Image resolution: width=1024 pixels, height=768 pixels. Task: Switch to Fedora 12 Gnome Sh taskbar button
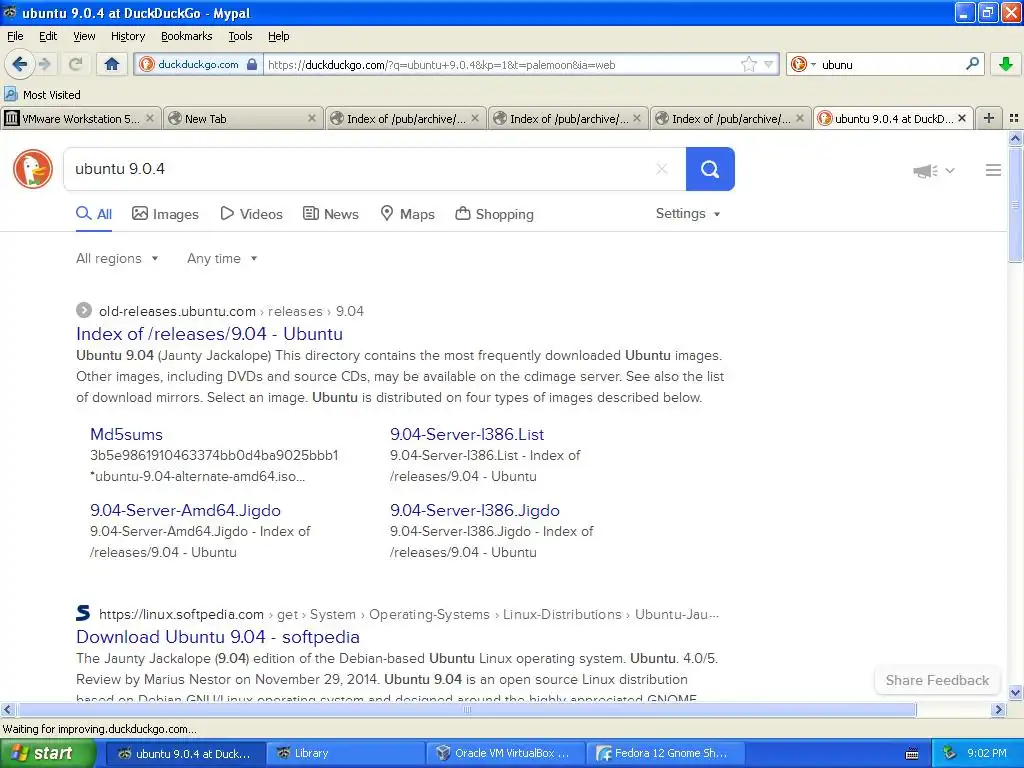tap(664, 753)
